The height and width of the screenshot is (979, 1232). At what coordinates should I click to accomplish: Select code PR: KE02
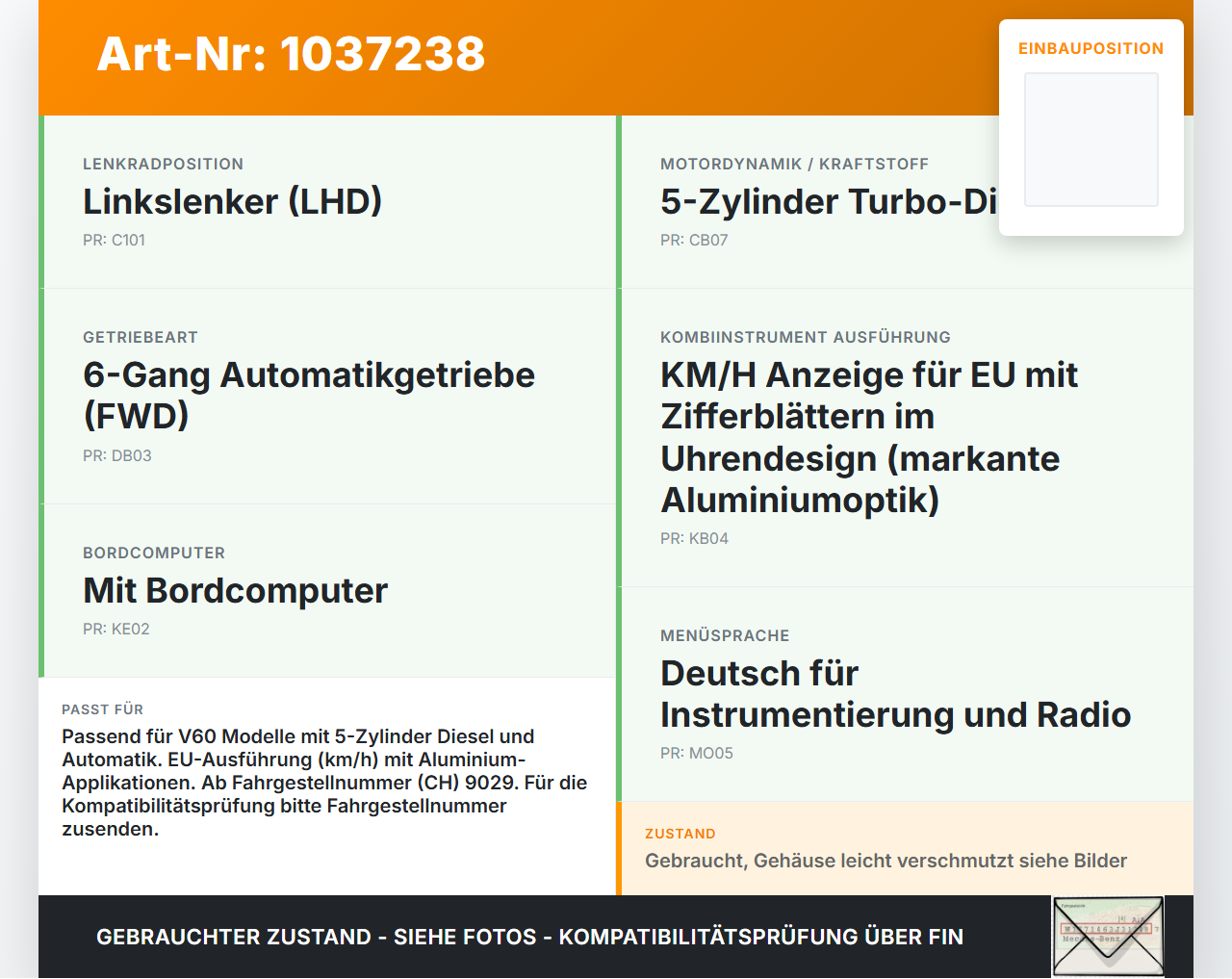pos(116,629)
